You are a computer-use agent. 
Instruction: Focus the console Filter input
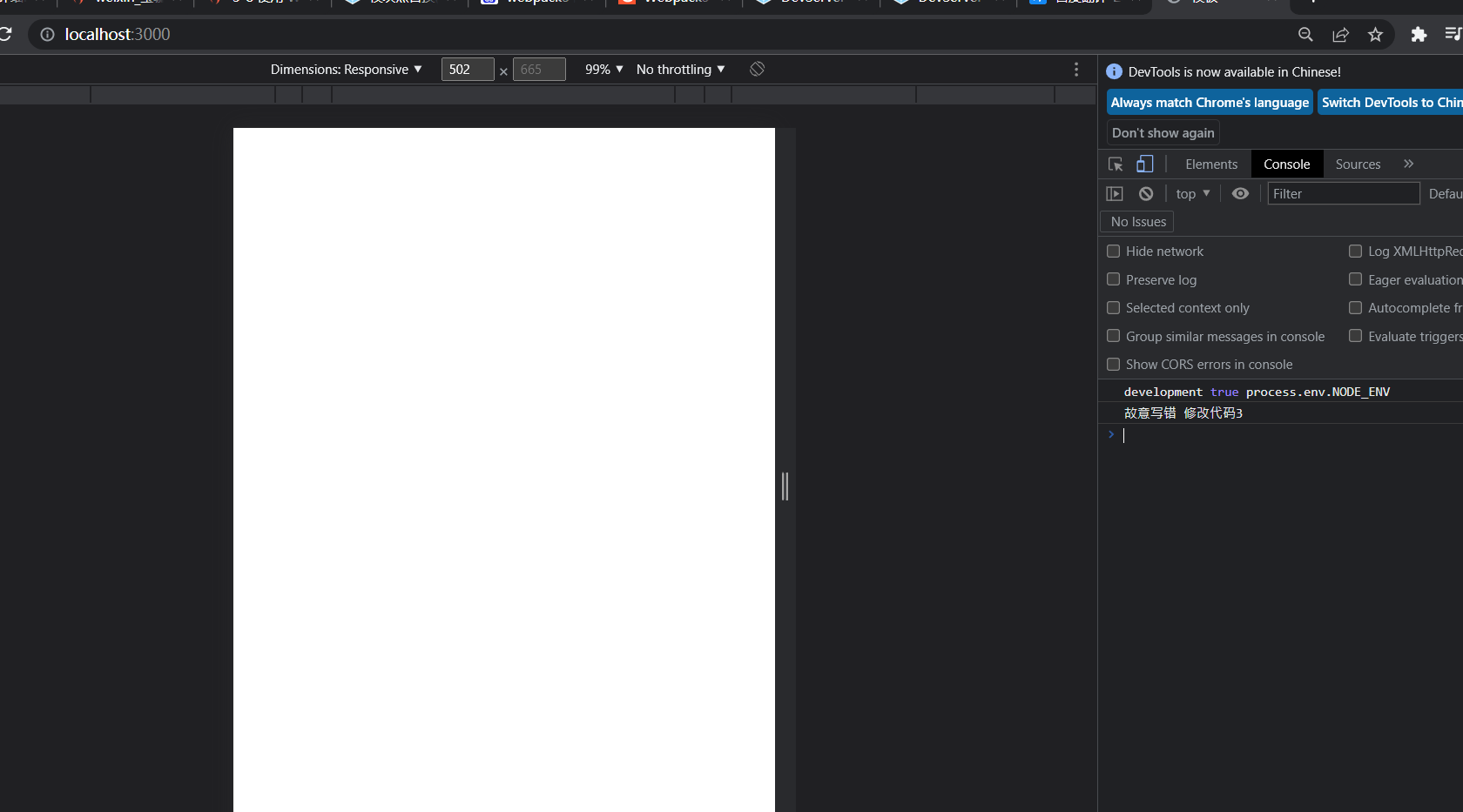[1344, 193]
